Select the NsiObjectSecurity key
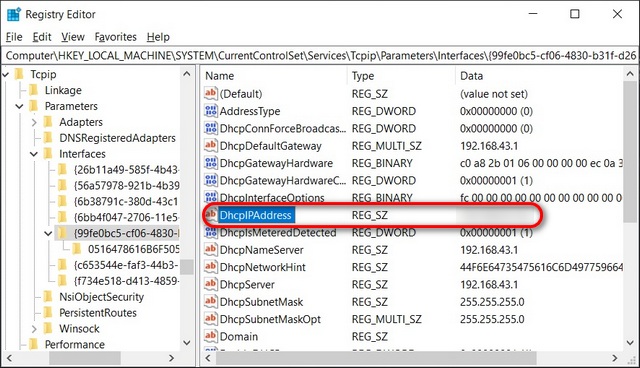The width and height of the screenshot is (640, 368). (x=102, y=297)
